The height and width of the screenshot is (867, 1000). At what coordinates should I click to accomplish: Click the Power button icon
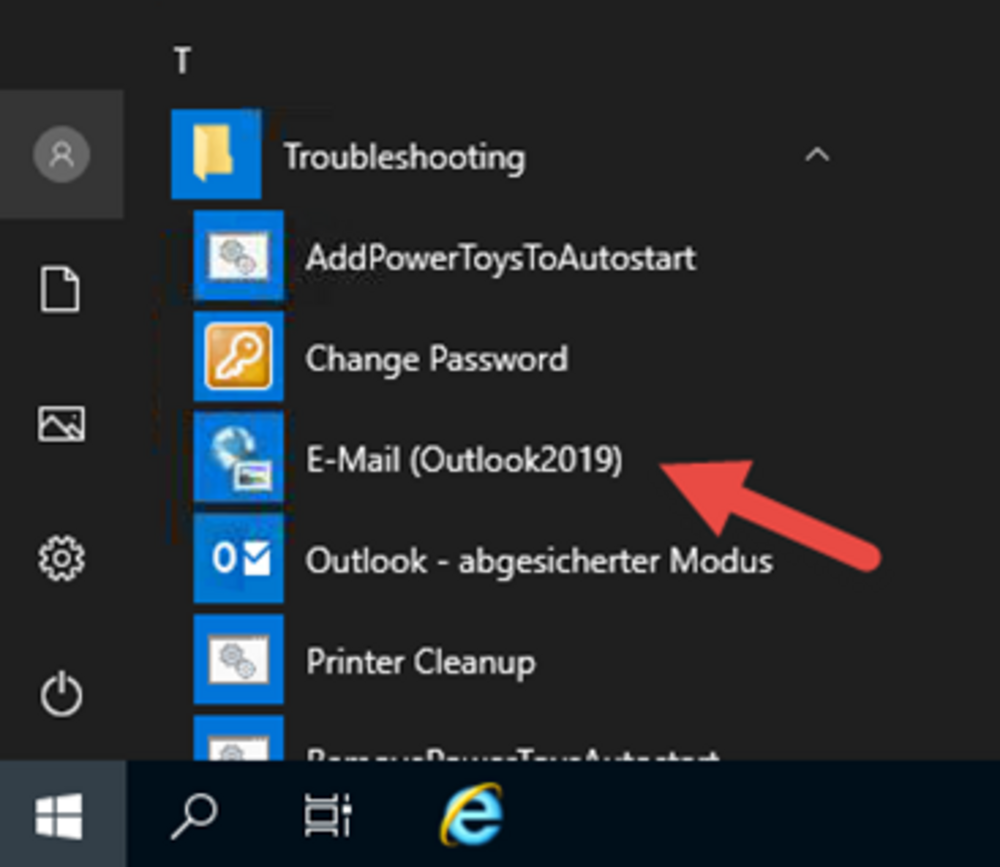(61, 693)
